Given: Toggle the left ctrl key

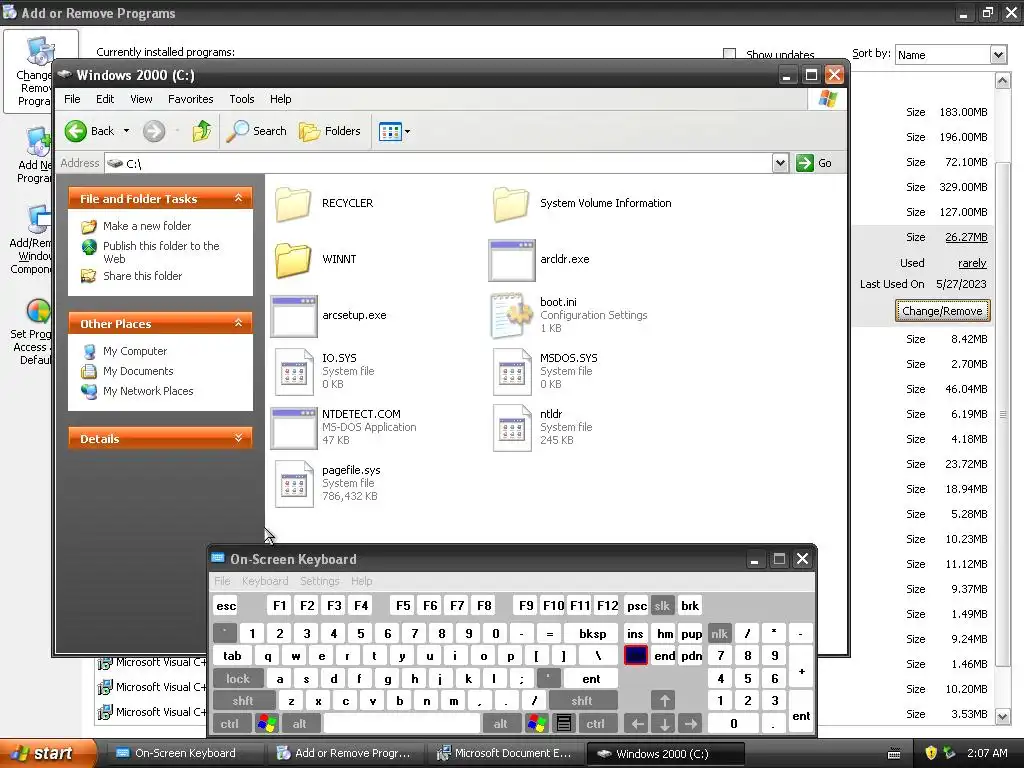Looking at the screenshot, I should (x=230, y=724).
